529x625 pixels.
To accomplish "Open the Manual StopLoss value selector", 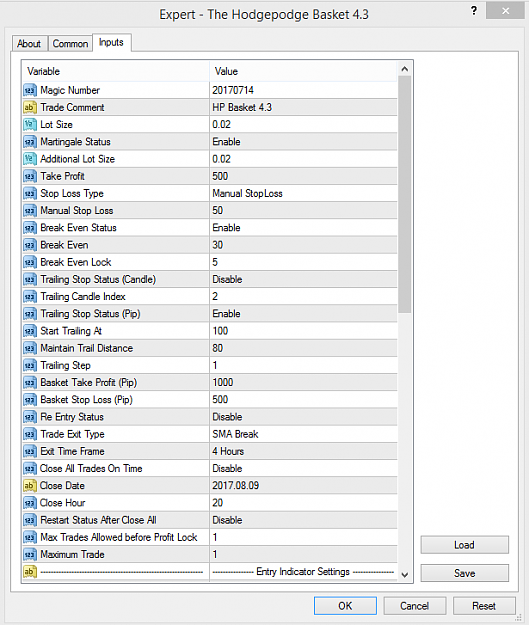I will click(x=303, y=193).
